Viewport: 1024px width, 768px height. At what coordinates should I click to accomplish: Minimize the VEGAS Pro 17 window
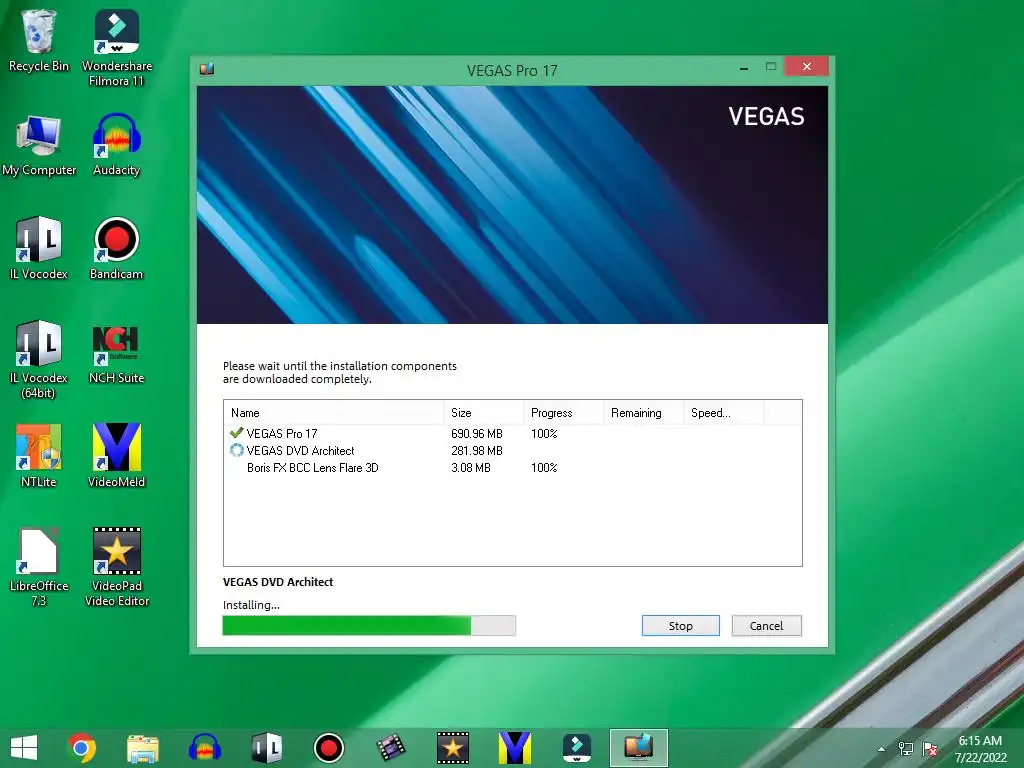coord(743,67)
